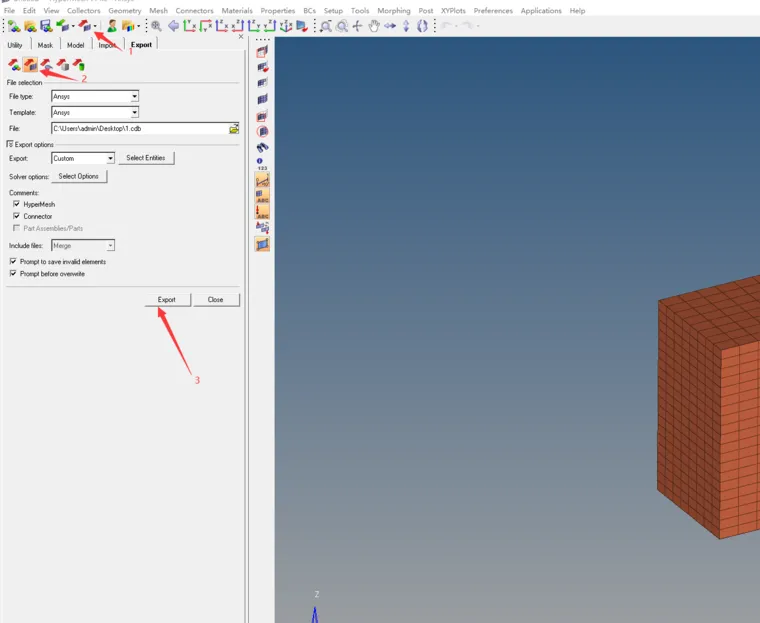The height and width of the screenshot is (623, 760).
Task: Click the Export button
Action: pyautogui.click(x=167, y=300)
